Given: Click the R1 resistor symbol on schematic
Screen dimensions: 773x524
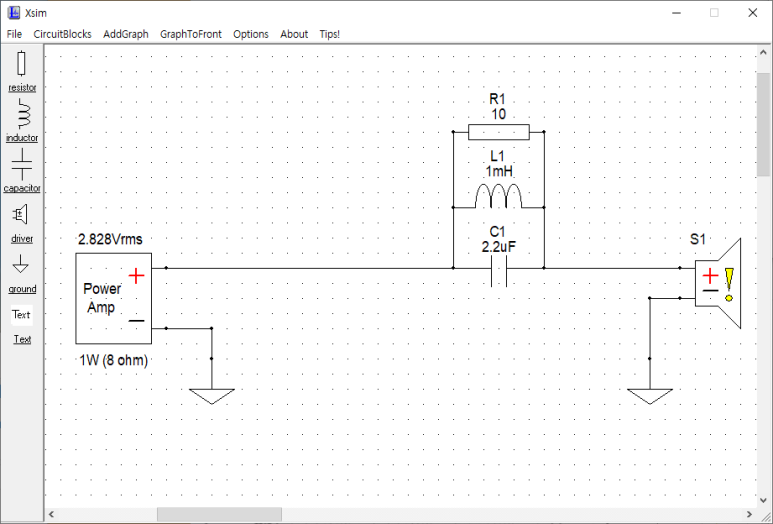Looking at the screenshot, I should coord(498,132).
